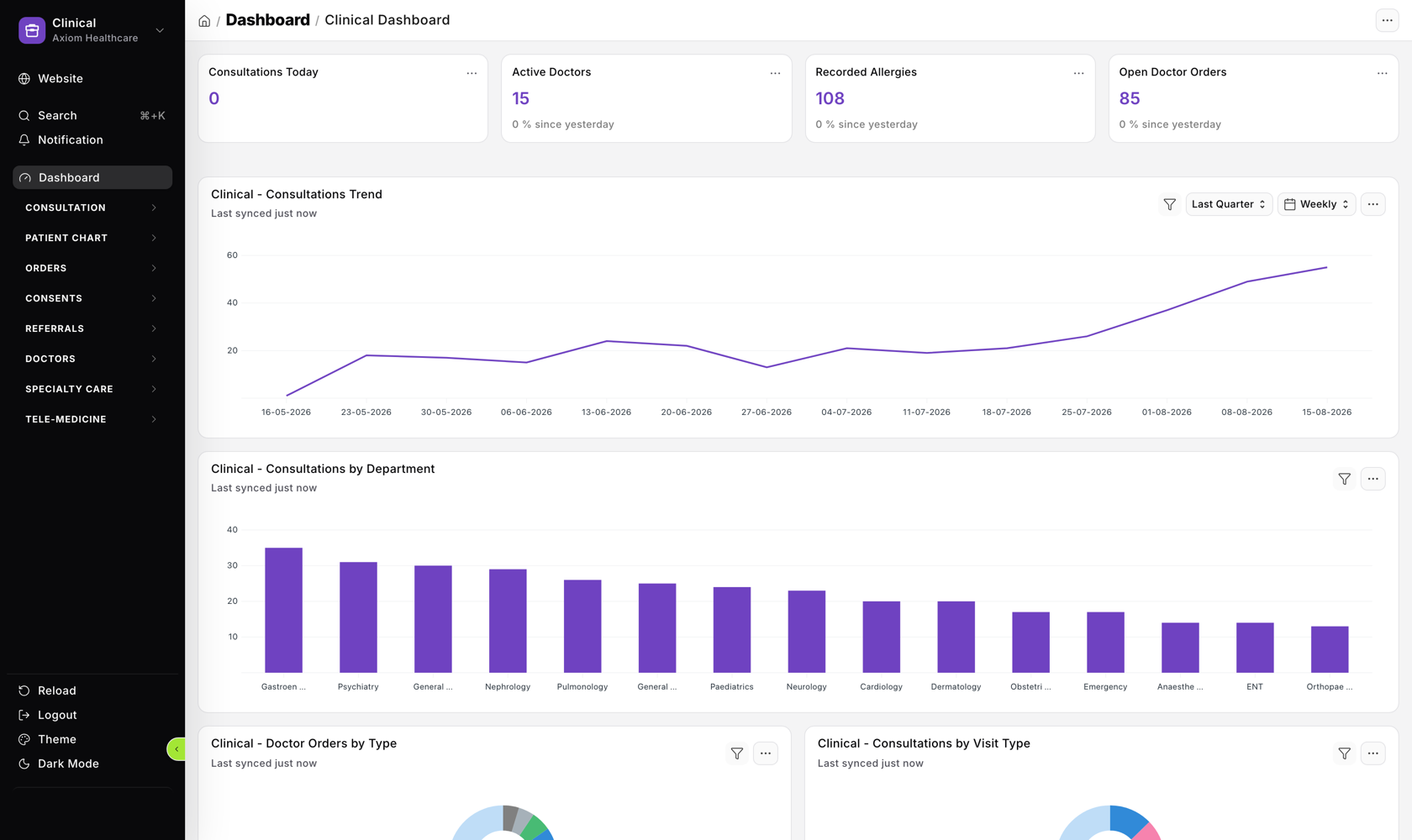This screenshot has height=840, width=1412.
Task: Open the Search item in sidebar
Action: click(x=92, y=115)
